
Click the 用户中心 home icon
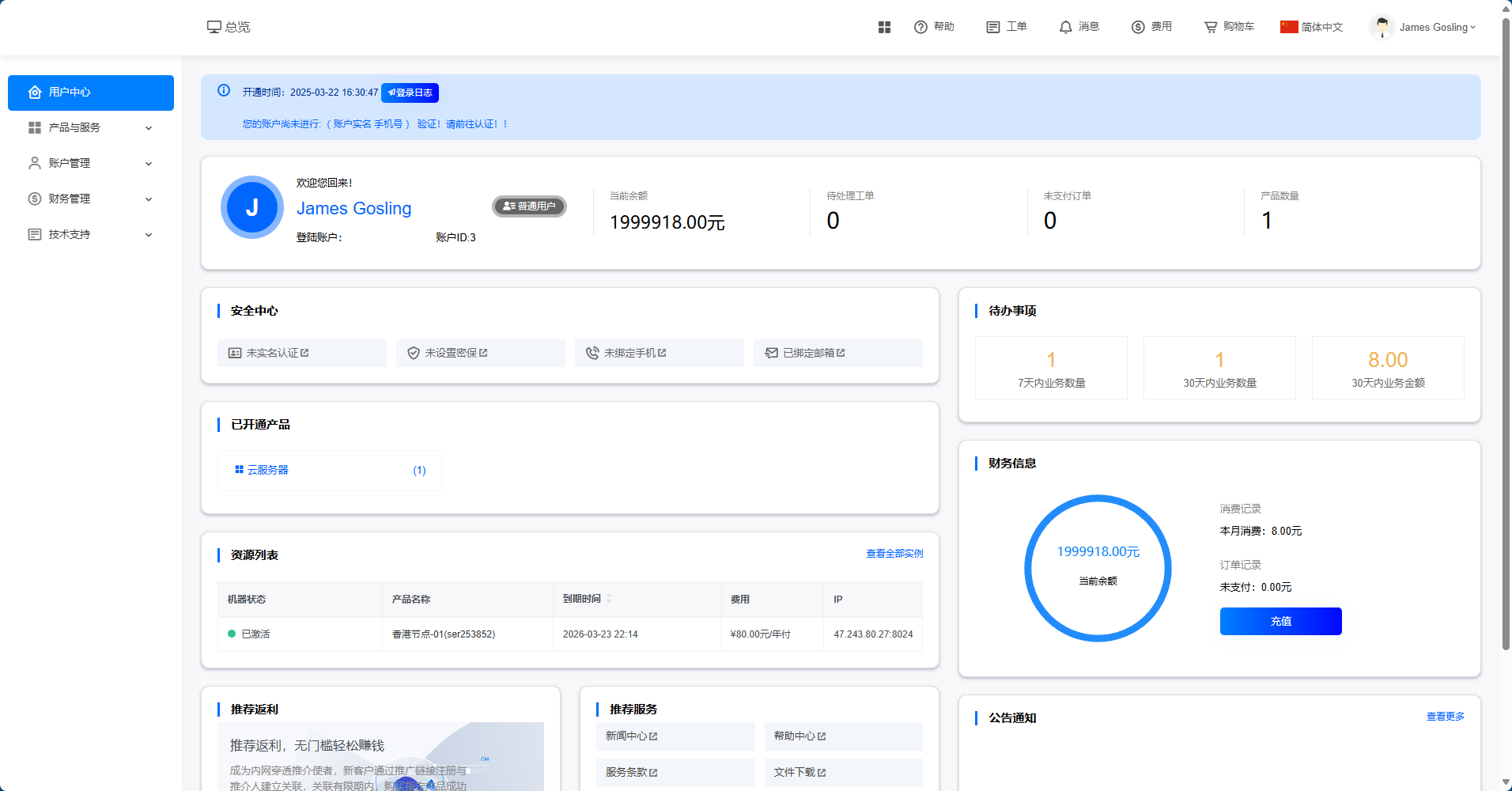click(x=35, y=93)
